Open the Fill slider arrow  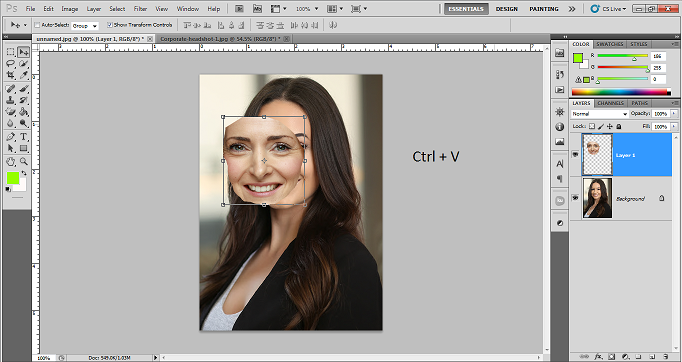click(x=674, y=127)
